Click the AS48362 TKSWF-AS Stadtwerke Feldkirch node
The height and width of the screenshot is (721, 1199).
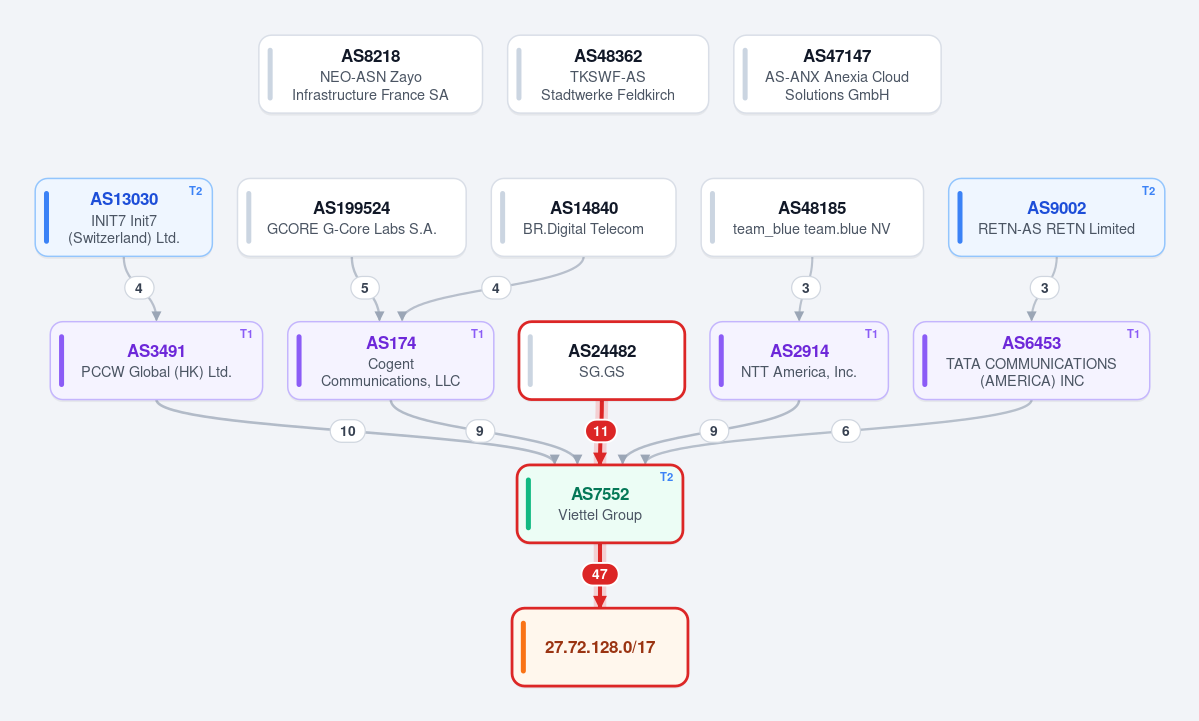(608, 74)
